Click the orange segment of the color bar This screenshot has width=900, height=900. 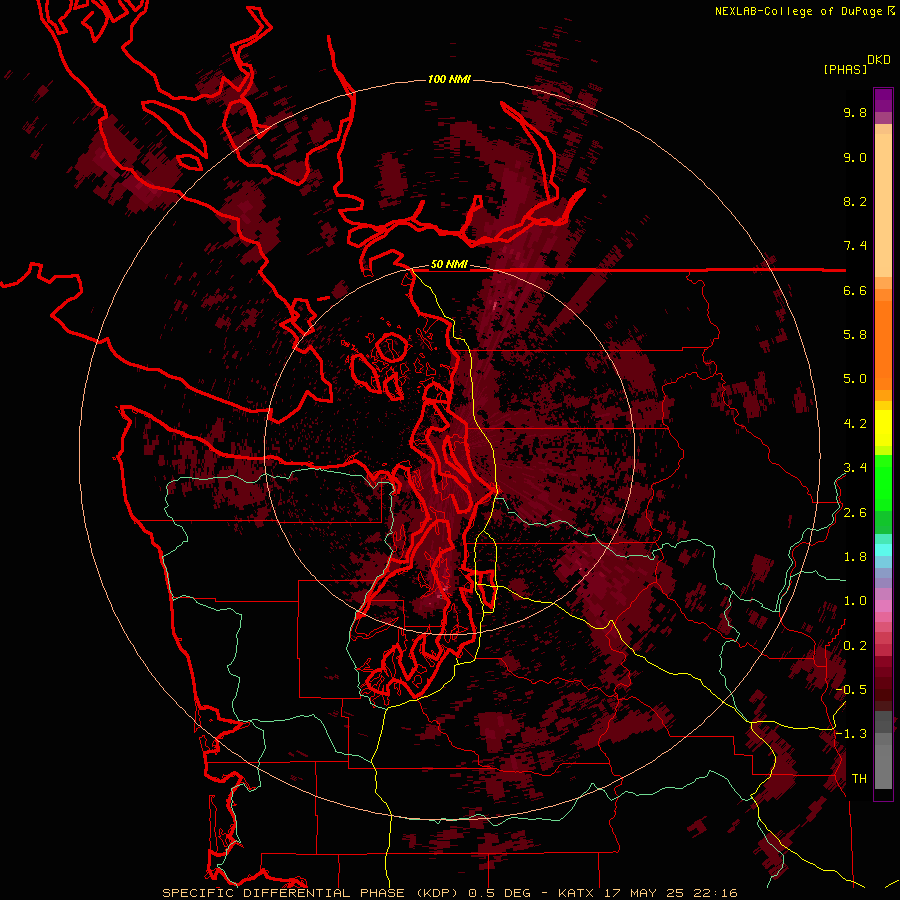click(883, 344)
